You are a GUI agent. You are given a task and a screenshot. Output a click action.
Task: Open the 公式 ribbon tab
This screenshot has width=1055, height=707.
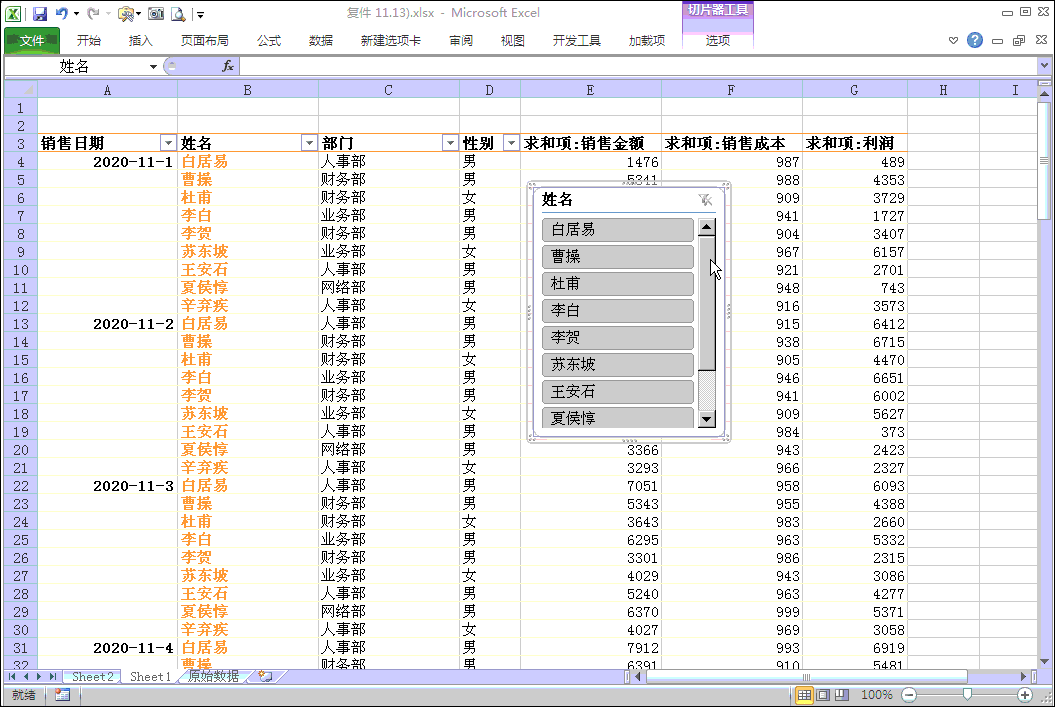pyautogui.click(x=269, y=40)
